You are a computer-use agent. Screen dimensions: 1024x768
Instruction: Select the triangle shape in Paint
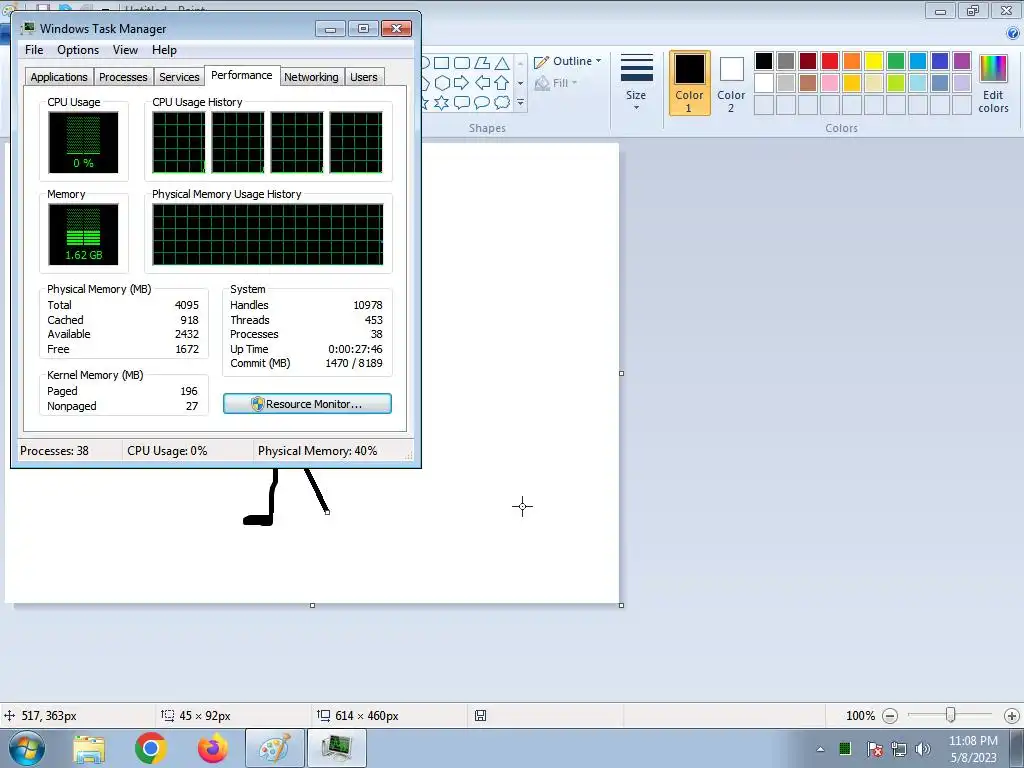pyautogui.click(x=502, y=63)
